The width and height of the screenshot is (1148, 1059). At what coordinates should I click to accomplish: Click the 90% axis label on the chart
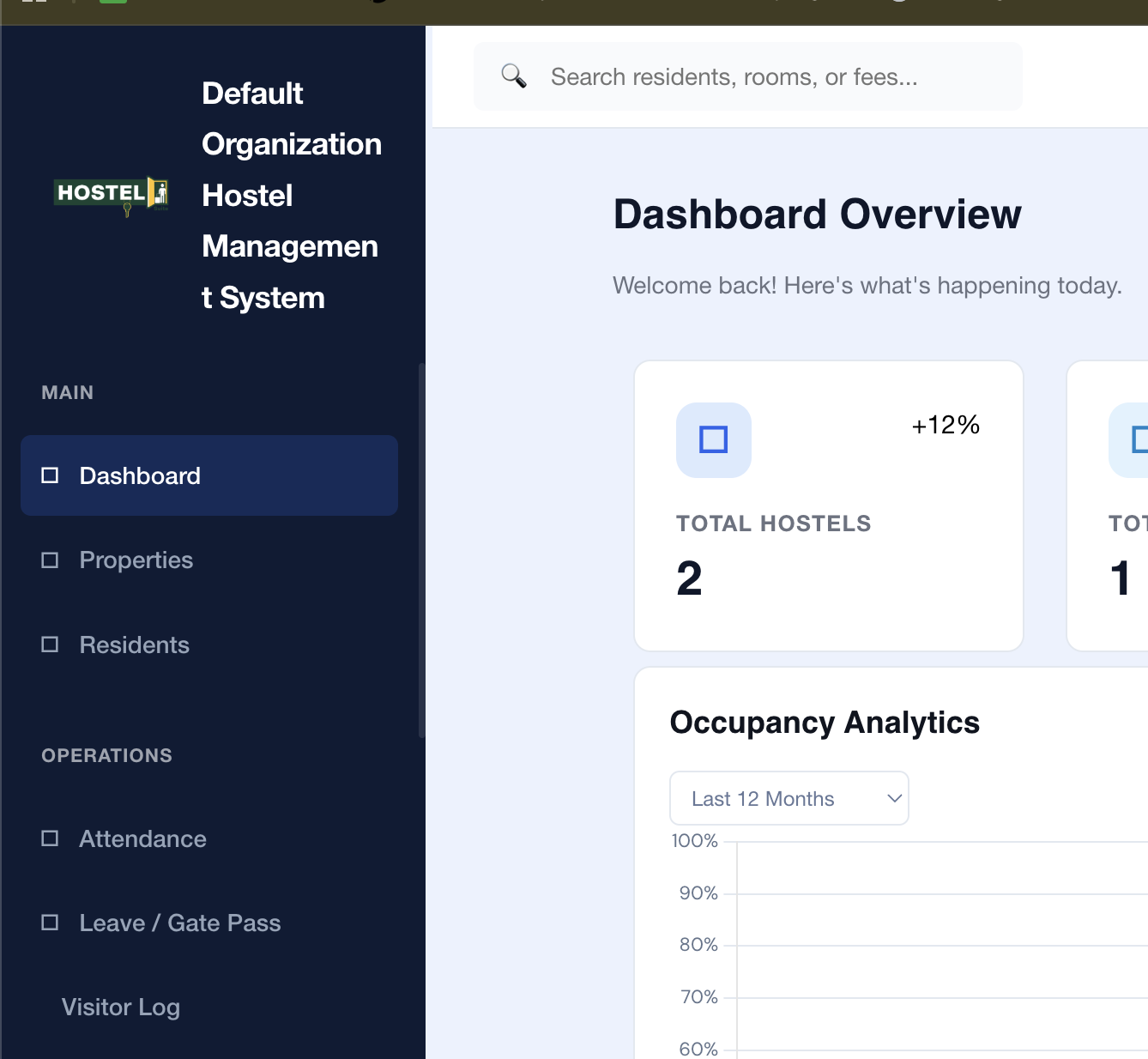[x=698, y=893]
